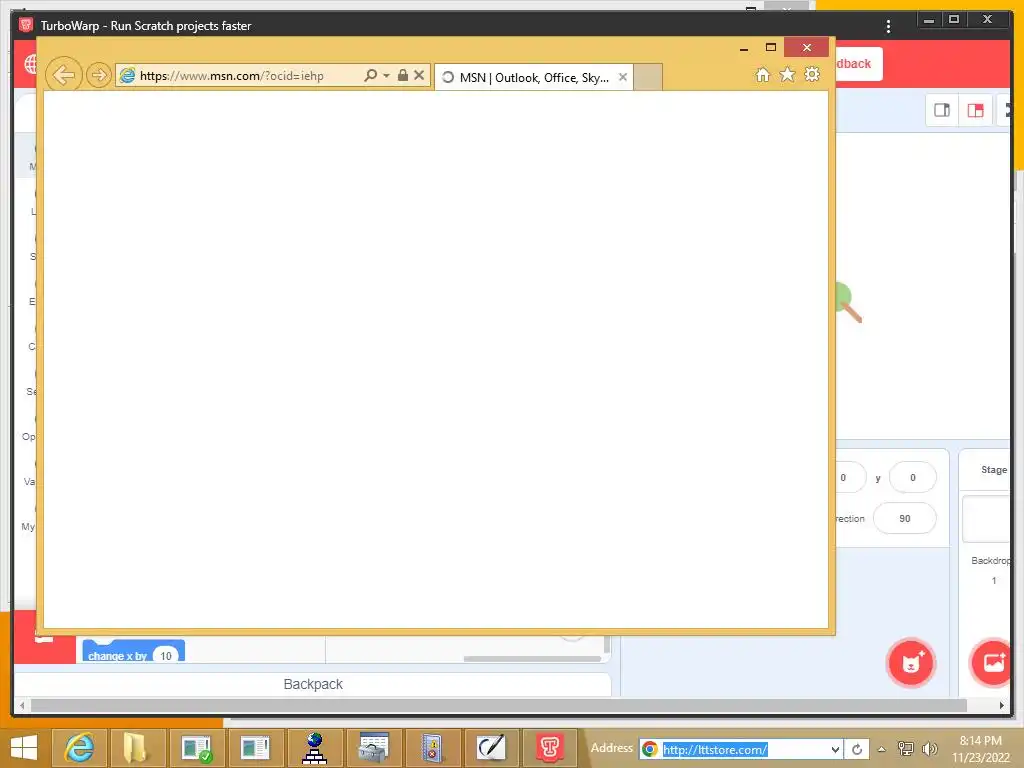The height and width of the screenshot is (768, 1024).
Task: Open the Windows Start button
Action: point(24,748)
